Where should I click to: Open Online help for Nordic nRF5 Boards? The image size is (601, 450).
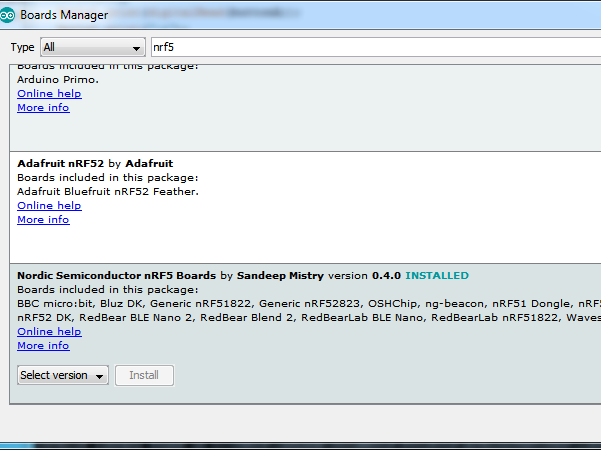(x=49, y=332)
